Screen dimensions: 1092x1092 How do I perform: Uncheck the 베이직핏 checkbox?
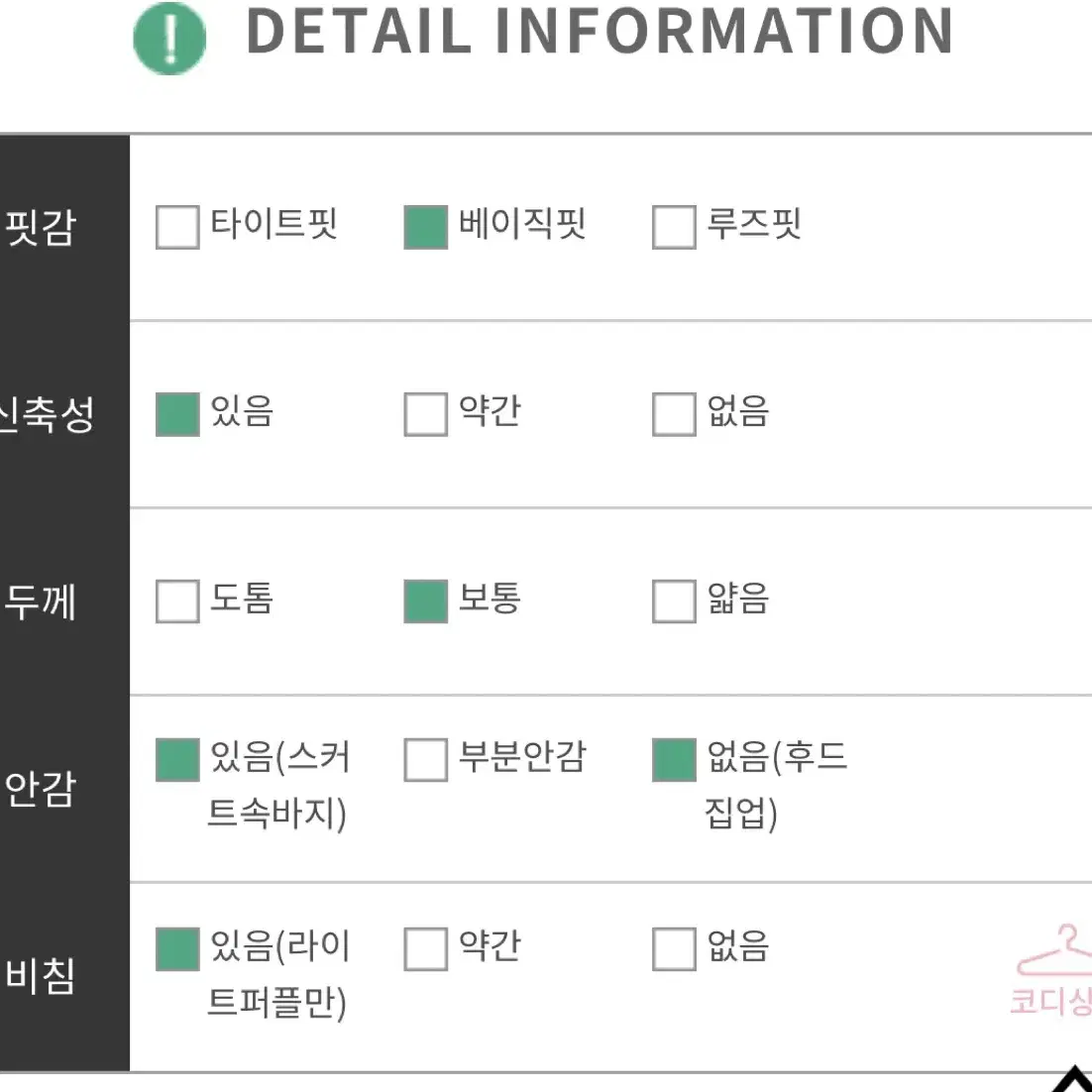(x=425, y=227)
